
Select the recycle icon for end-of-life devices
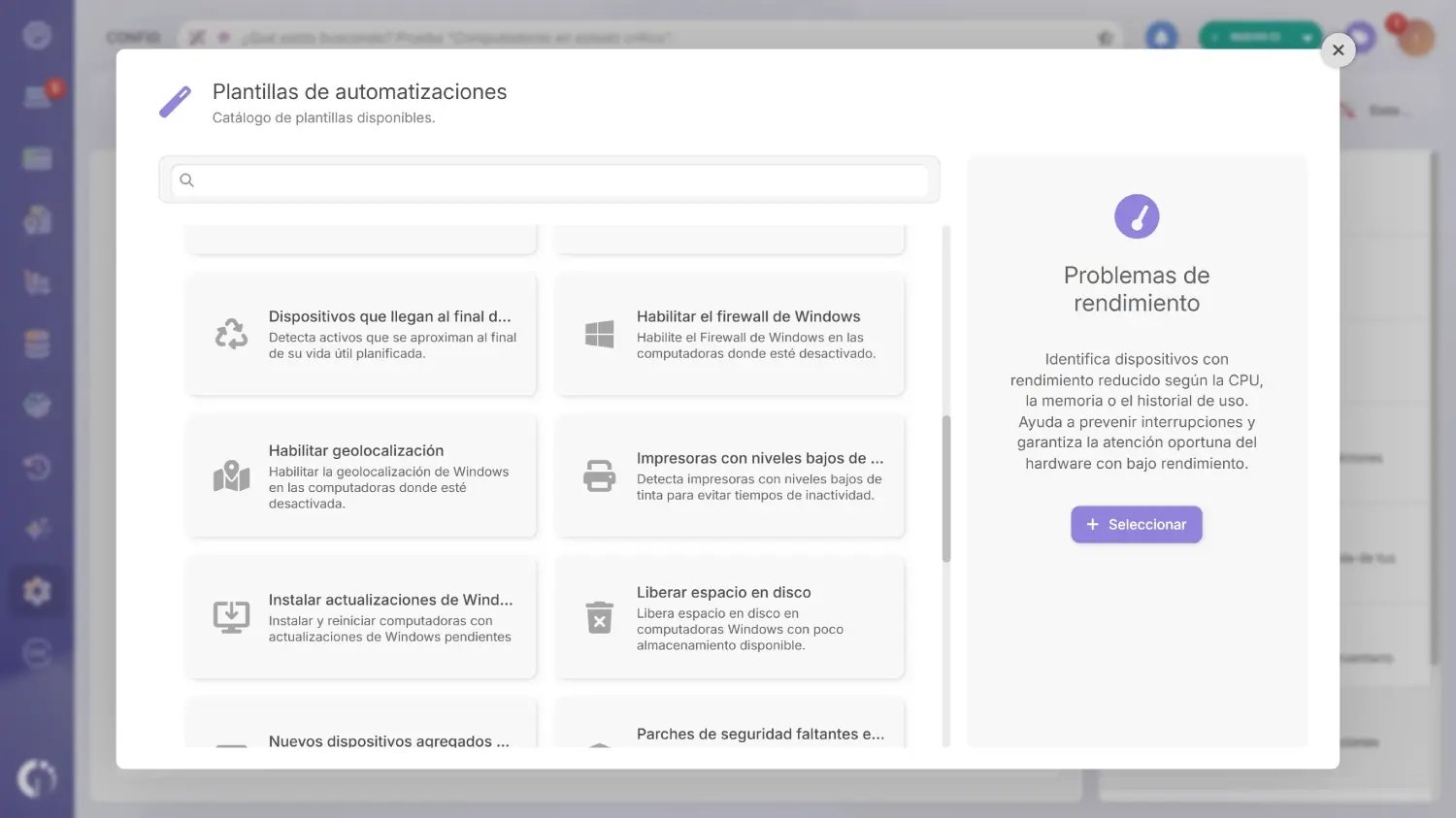click(x=231, y=334)
